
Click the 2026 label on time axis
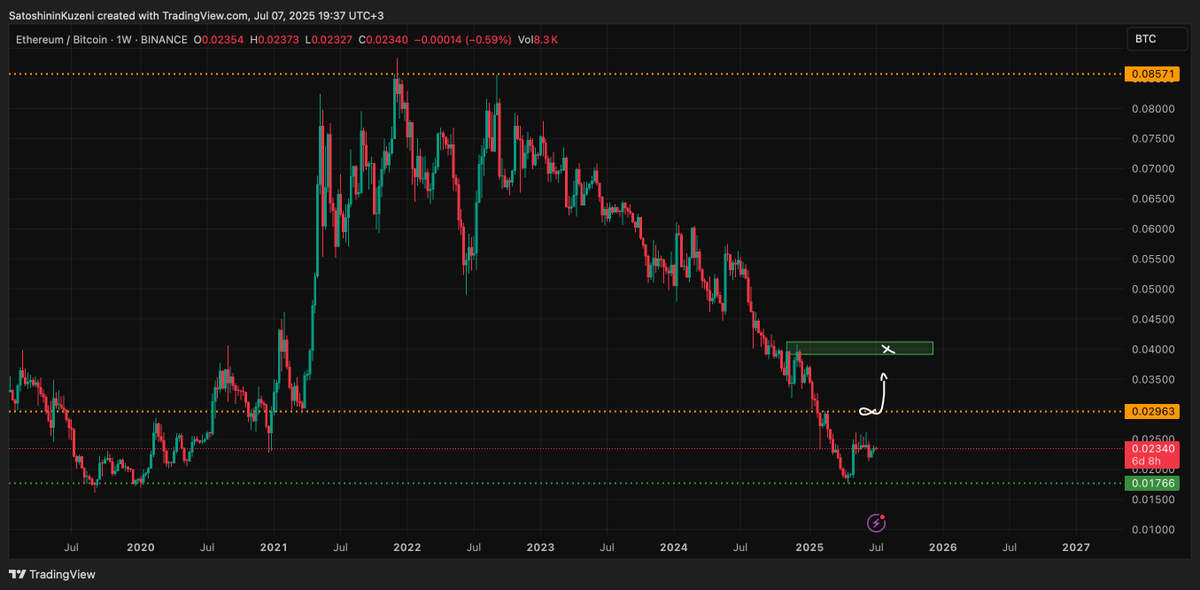click(942, 548)
